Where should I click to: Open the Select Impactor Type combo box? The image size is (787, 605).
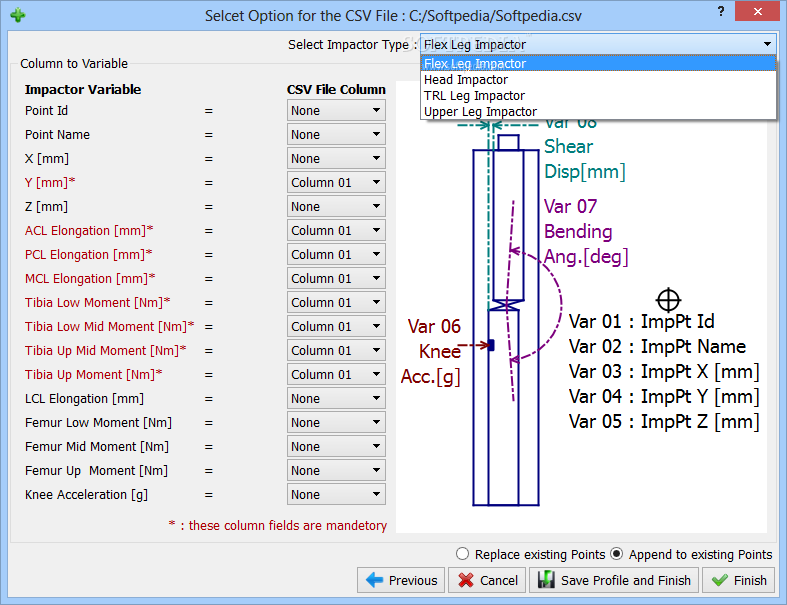pyautogui.click(x=598, y=44)
